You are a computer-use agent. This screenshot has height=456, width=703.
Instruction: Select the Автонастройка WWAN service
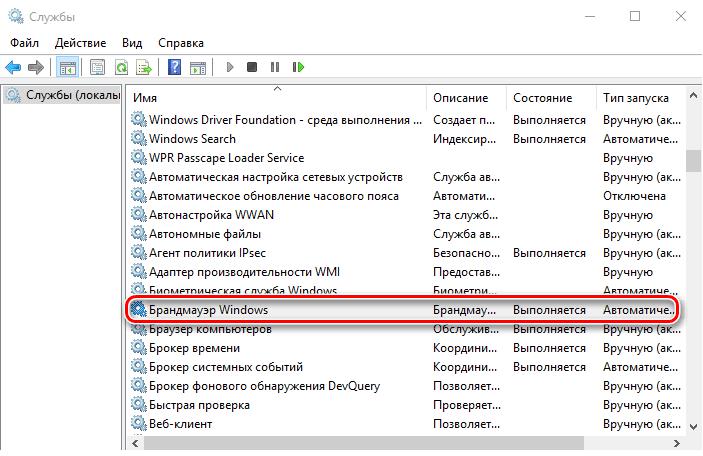pyautogui.click(x=211, y=215)
